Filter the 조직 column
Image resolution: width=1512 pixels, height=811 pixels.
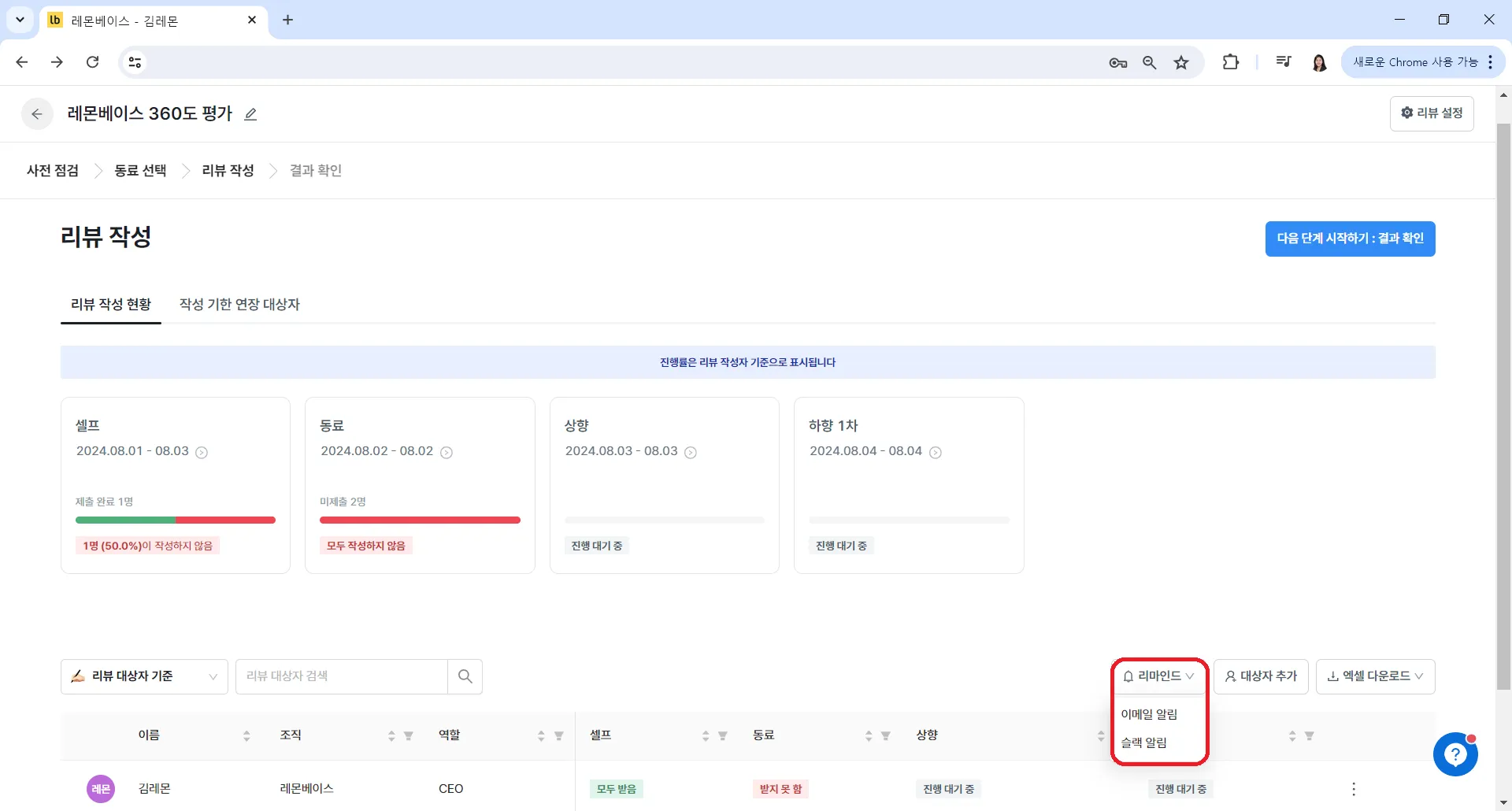[x=409, y=735]
